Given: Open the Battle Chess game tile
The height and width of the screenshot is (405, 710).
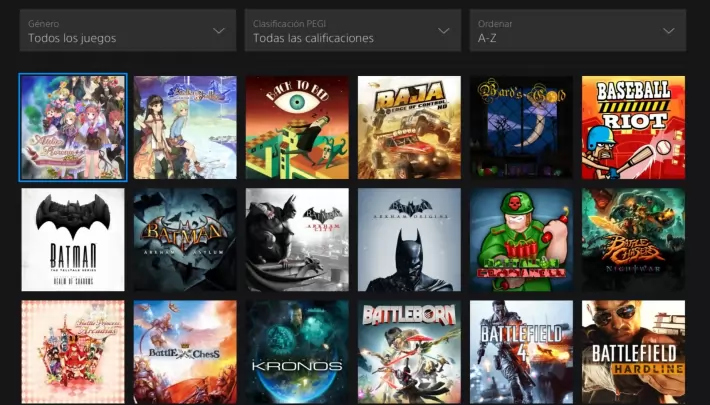Looking at the screenshot, I should 185,352.
